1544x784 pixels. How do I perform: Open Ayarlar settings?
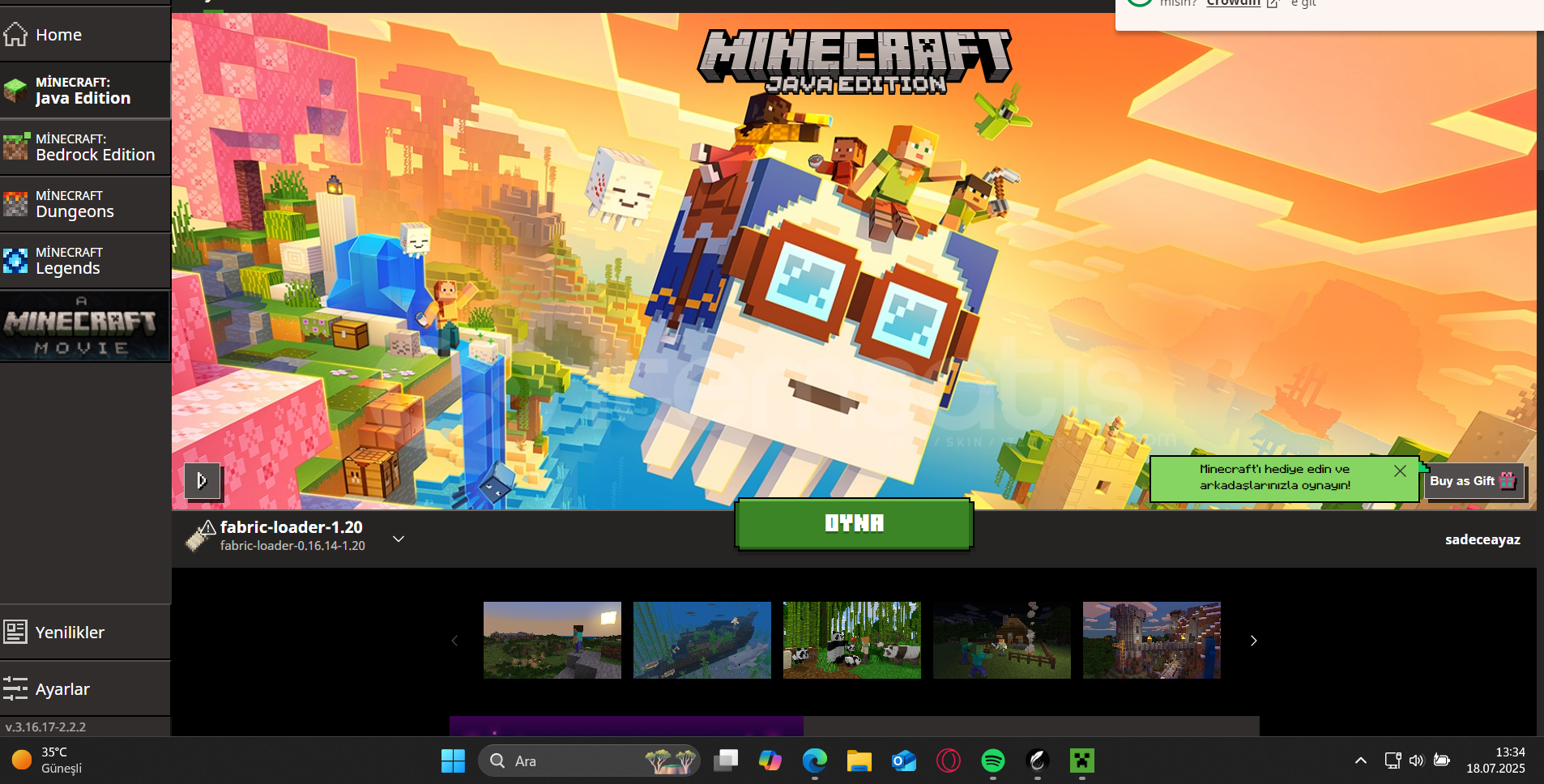tap(85, 689)
